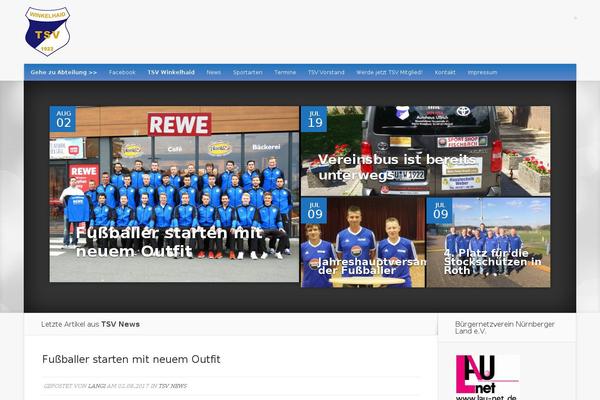600x400 pixels.
Task: Open the Impressum menu item
Action: (483, 72)
